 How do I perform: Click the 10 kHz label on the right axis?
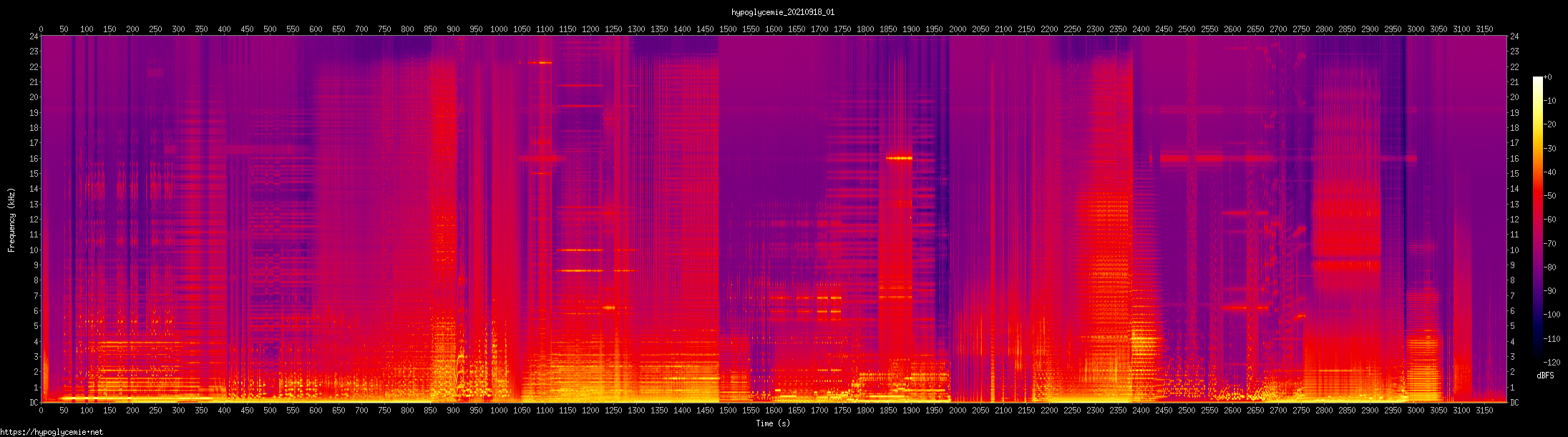point(1514,250)
